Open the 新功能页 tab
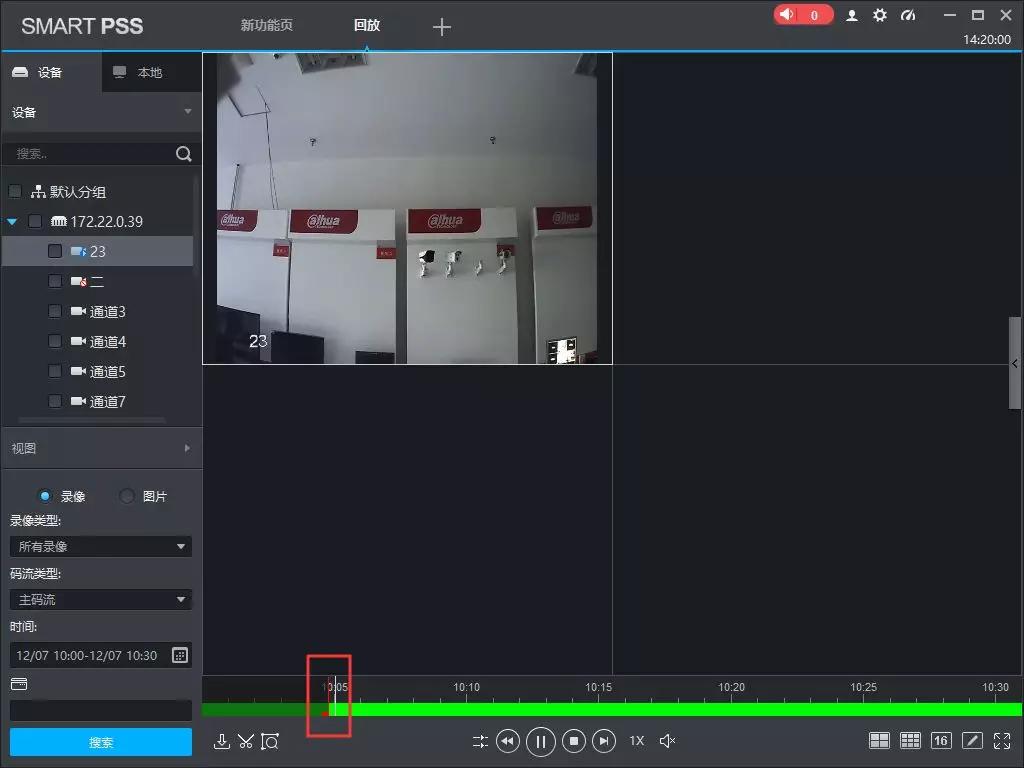The image size is (1024, 768). 265,27
